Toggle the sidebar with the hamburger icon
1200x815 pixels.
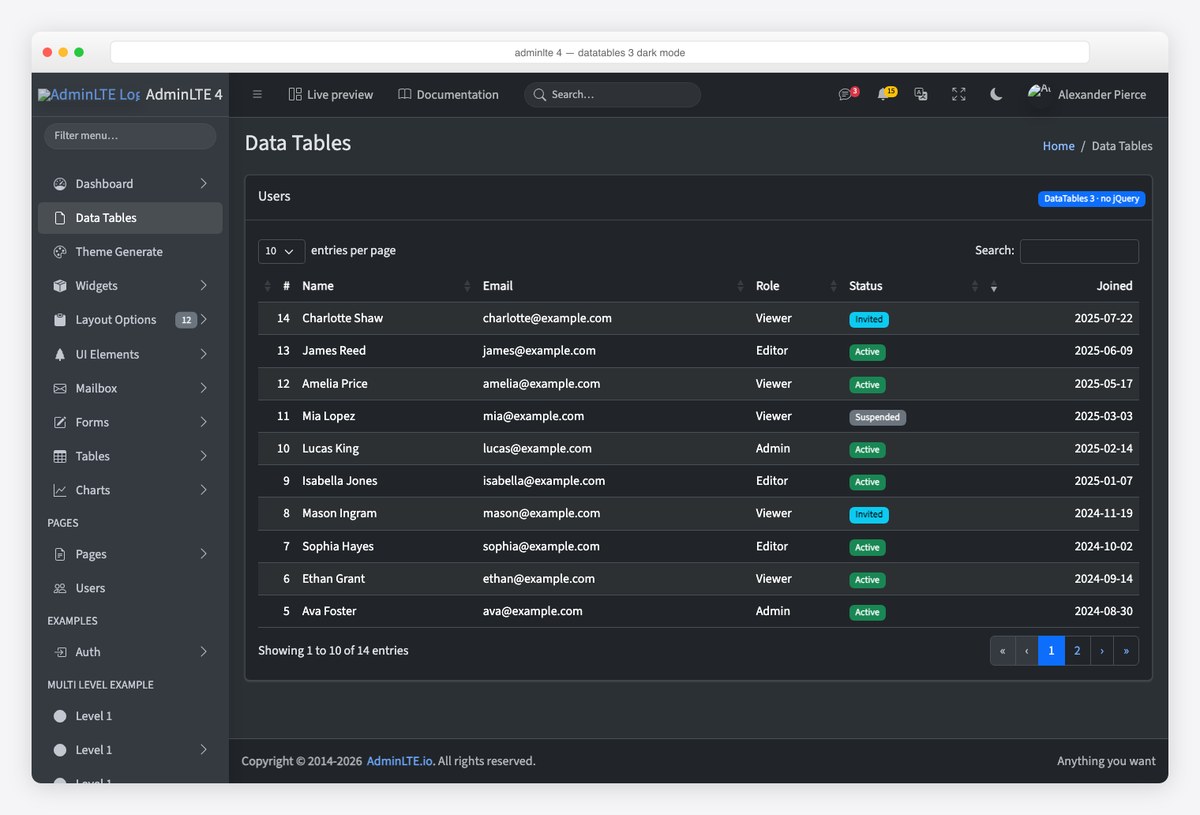[x=257, y=94]
